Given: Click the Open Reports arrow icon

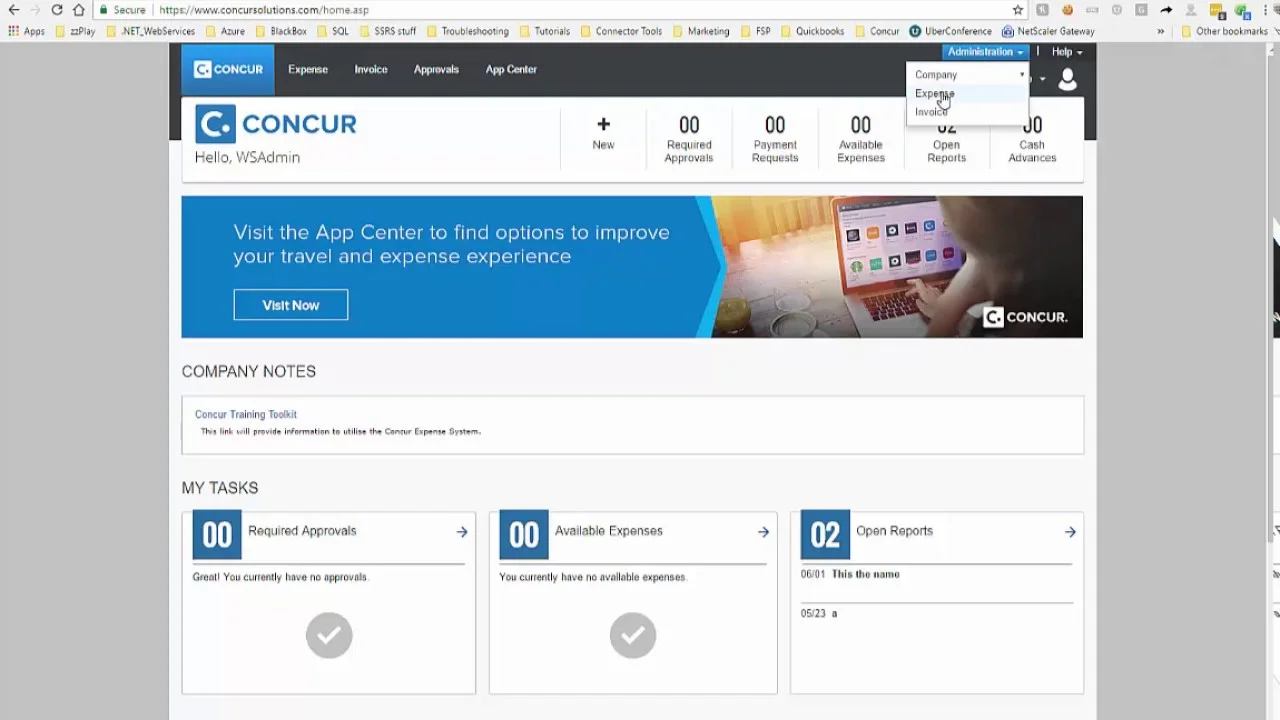Looking at the screenshot, I should pos(1070,532).
